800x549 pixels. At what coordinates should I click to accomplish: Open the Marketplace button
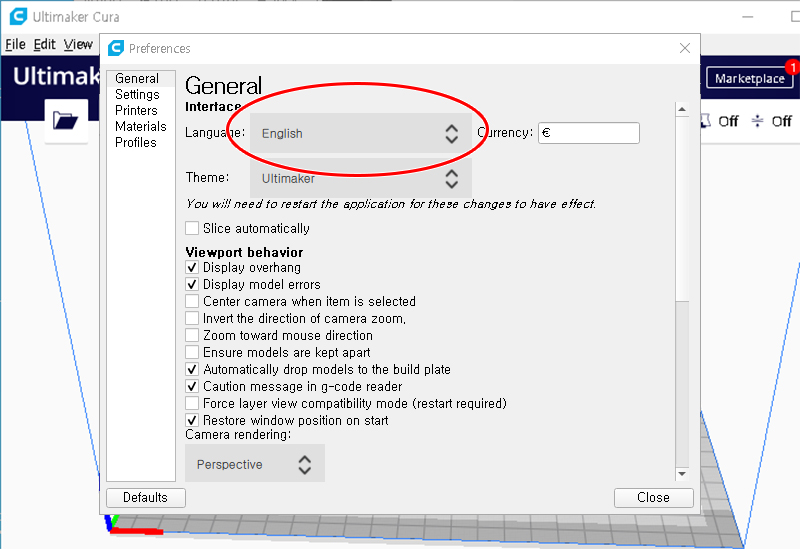point(749,78)
